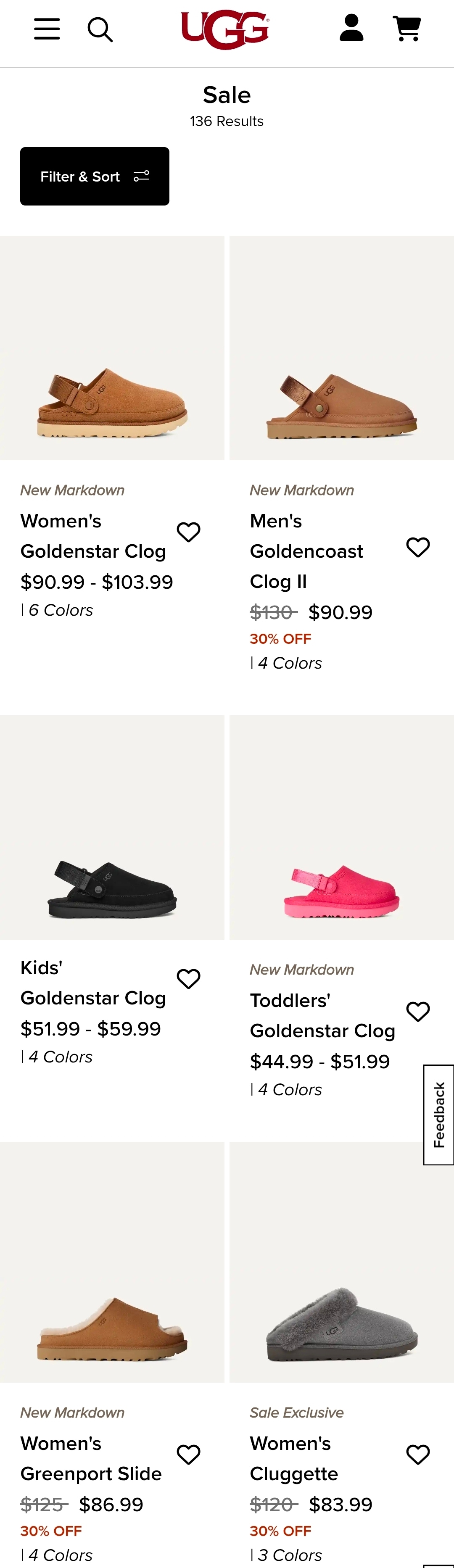This screenshot has width=454, height=1568.
Task: Select the Men's Goldencoast Clog II title
Action: pos(306,551)
